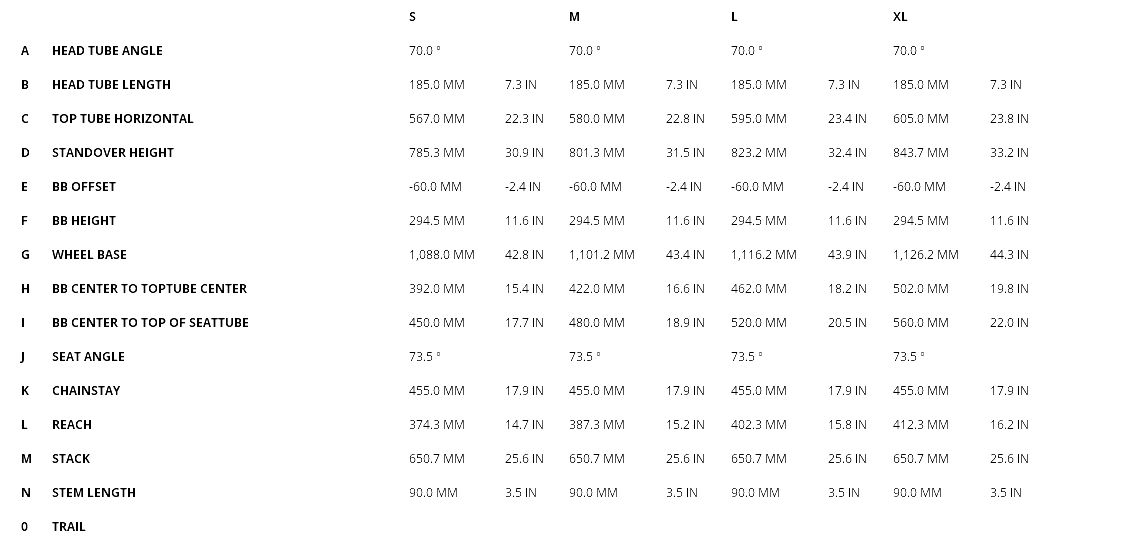The image size is (1136, 545).
Task: Select BB CENTER TO TOPTUBE CENTER label
Action: point(149,289)
